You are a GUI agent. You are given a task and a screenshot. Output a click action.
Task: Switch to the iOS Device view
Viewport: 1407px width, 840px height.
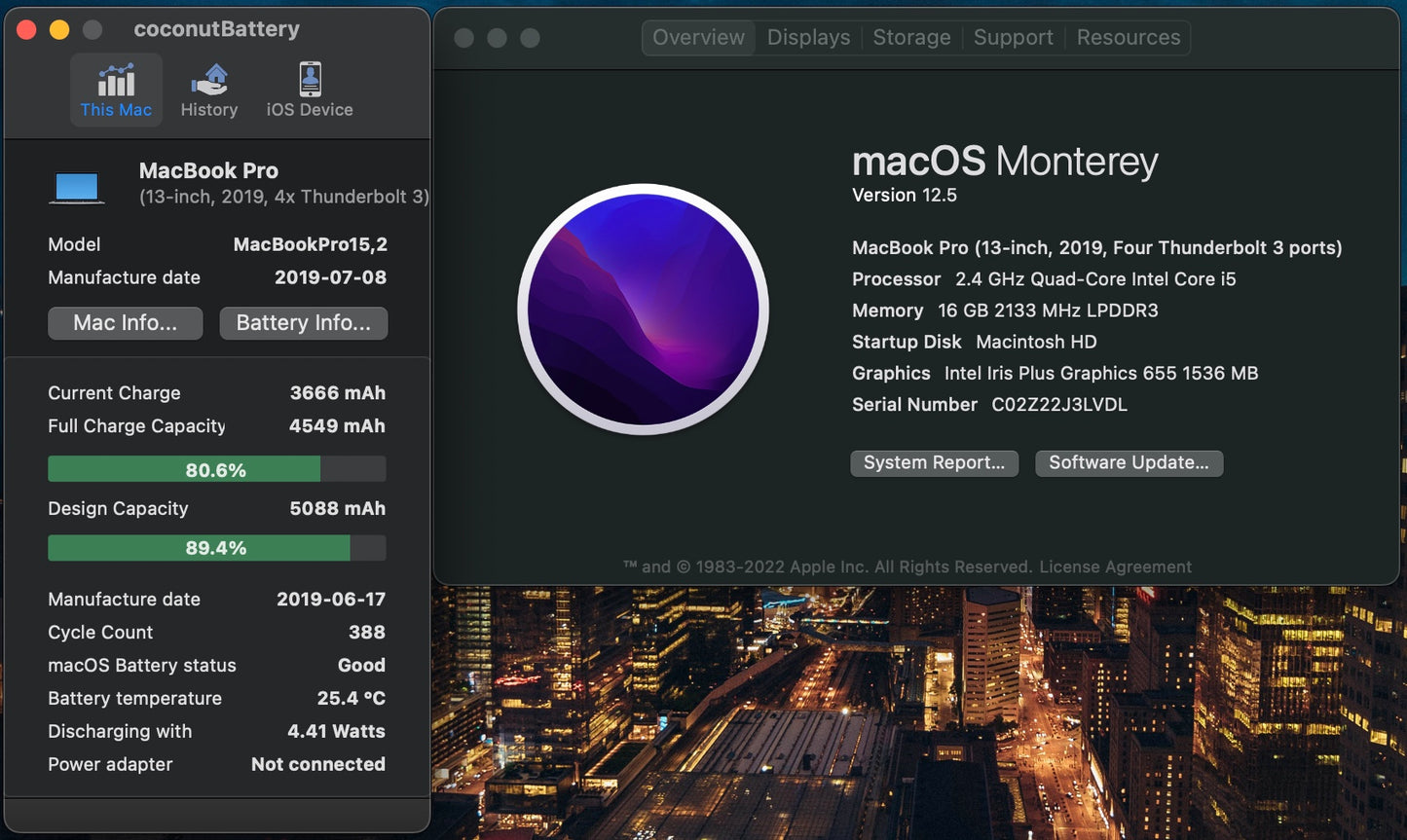309,89
